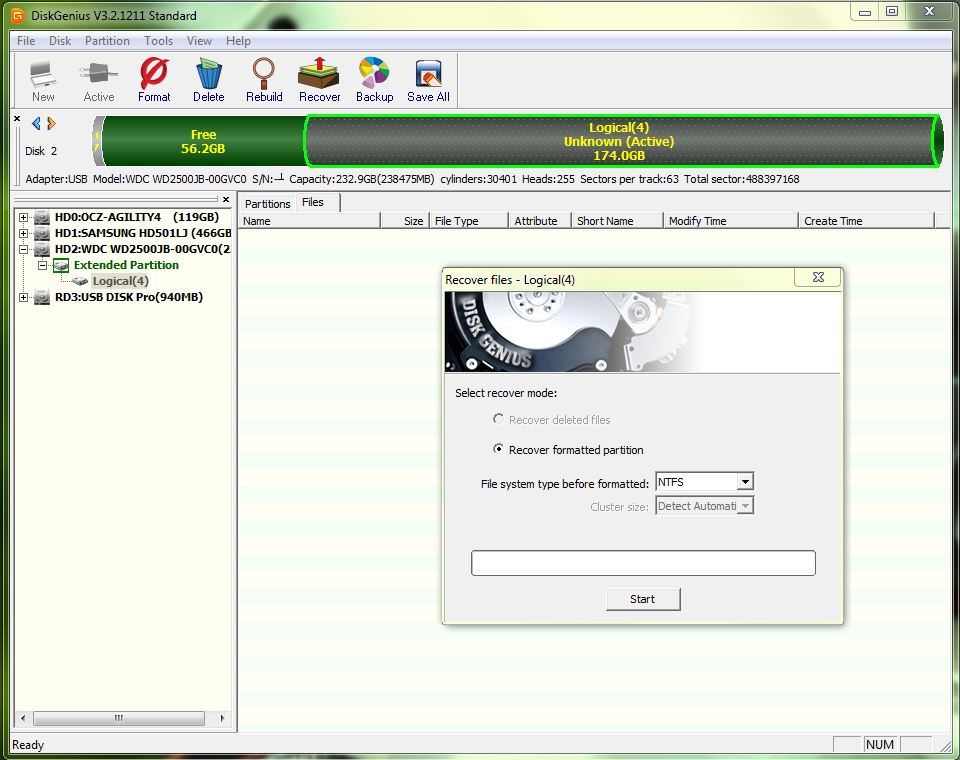Click Start in Recover files dialog

[643, 599]
